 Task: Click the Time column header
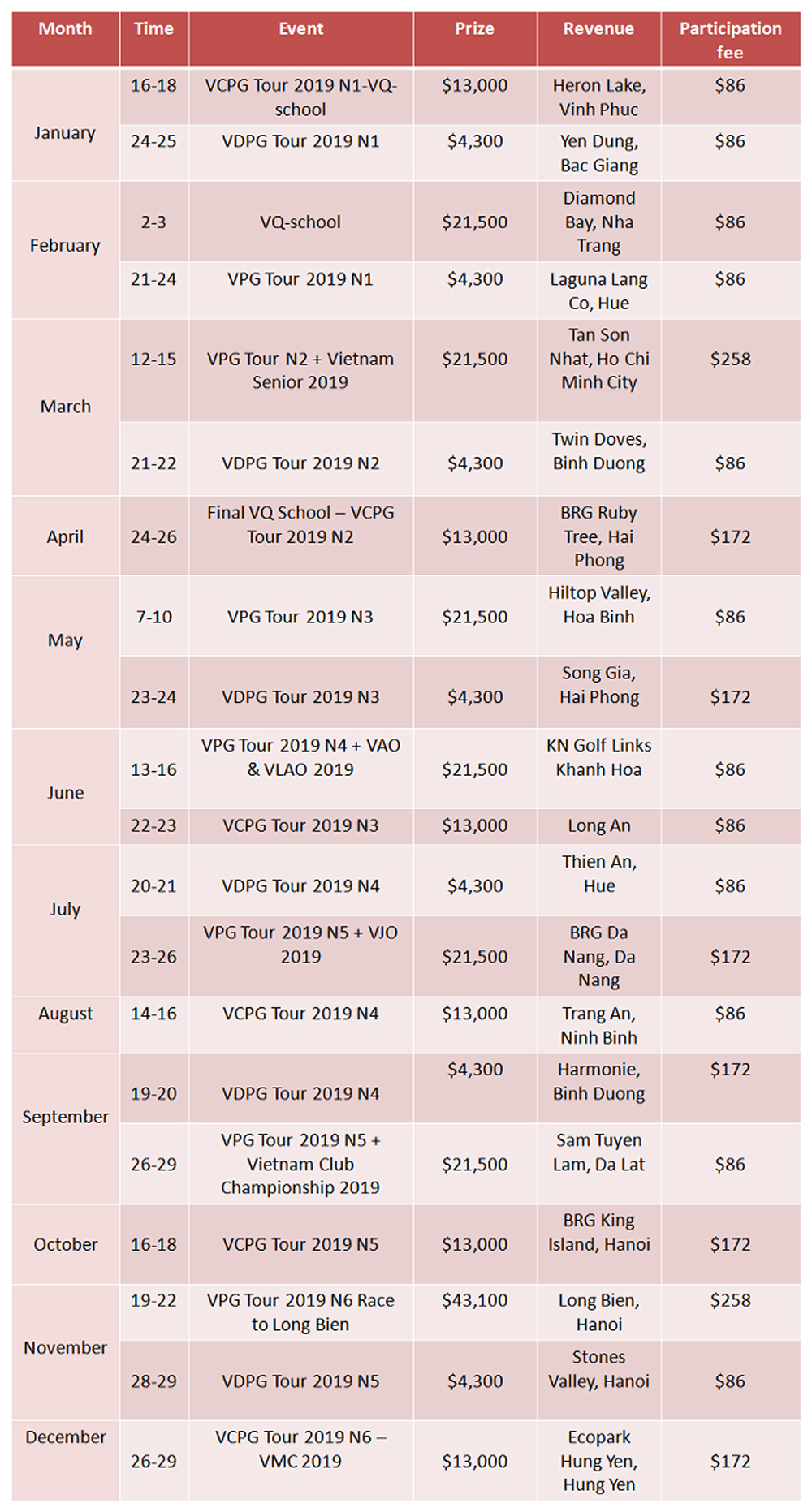[x=154, y=39]
